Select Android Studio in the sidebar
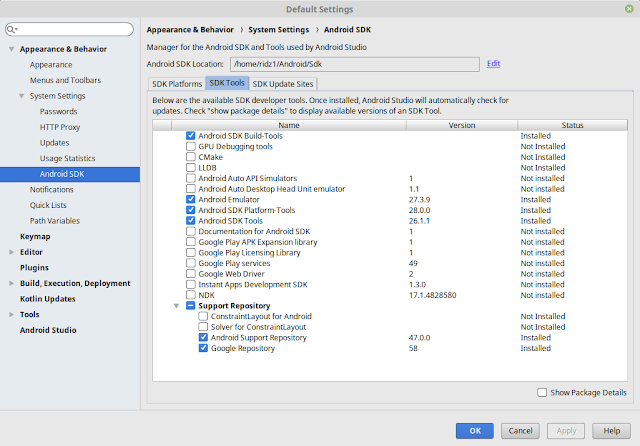 [x=48, y=330]
